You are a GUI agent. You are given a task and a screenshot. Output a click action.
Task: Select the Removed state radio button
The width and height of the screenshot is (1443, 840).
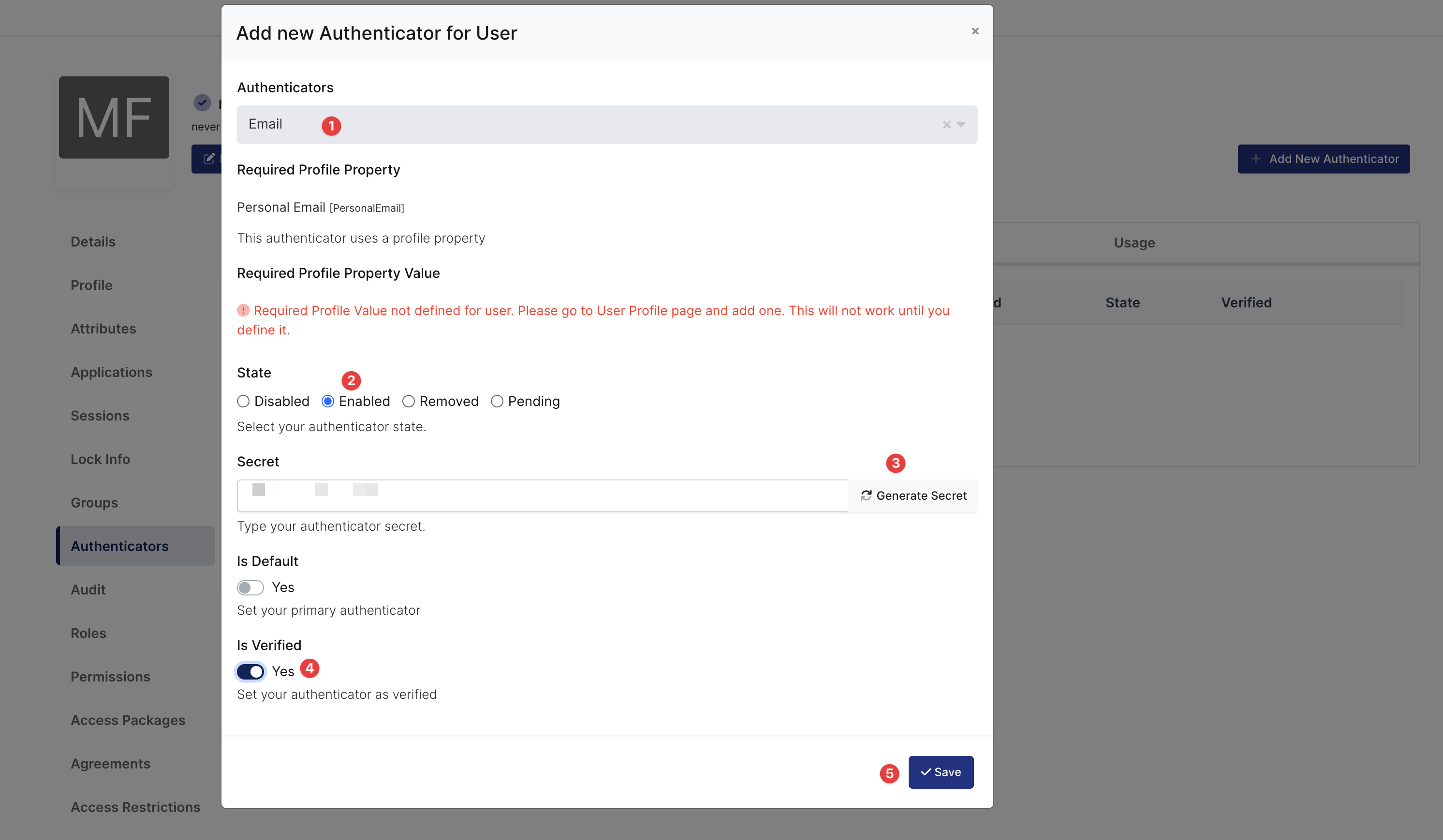[x=408, y=402]
